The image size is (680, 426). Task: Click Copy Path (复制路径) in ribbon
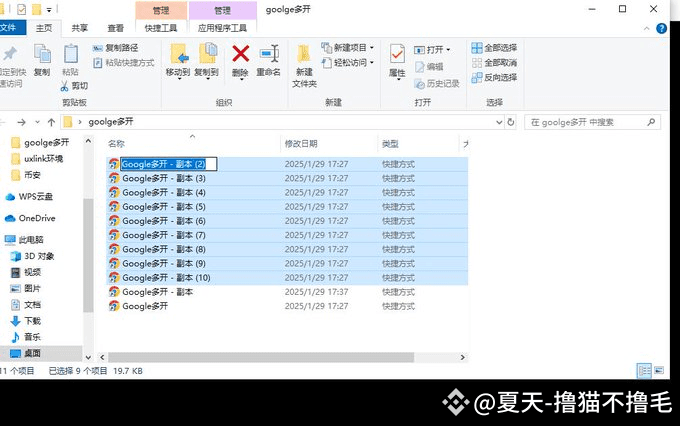pos(116,47)
